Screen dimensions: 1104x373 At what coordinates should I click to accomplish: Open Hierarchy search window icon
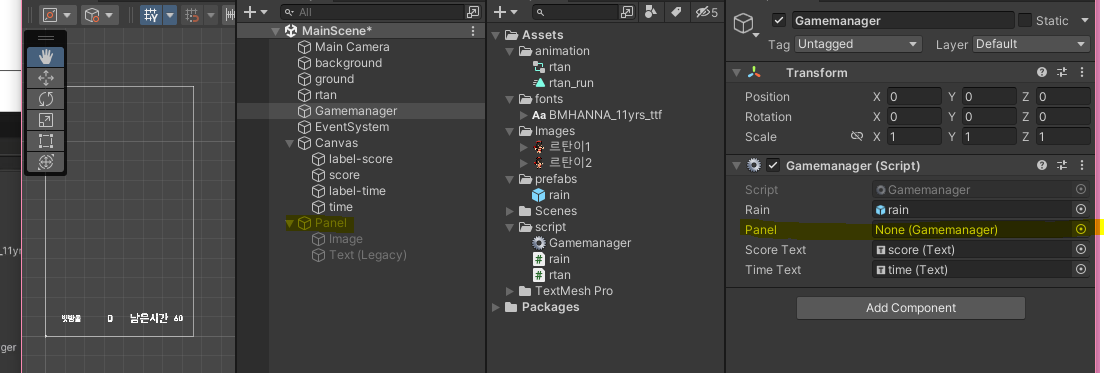pos(473,12)
